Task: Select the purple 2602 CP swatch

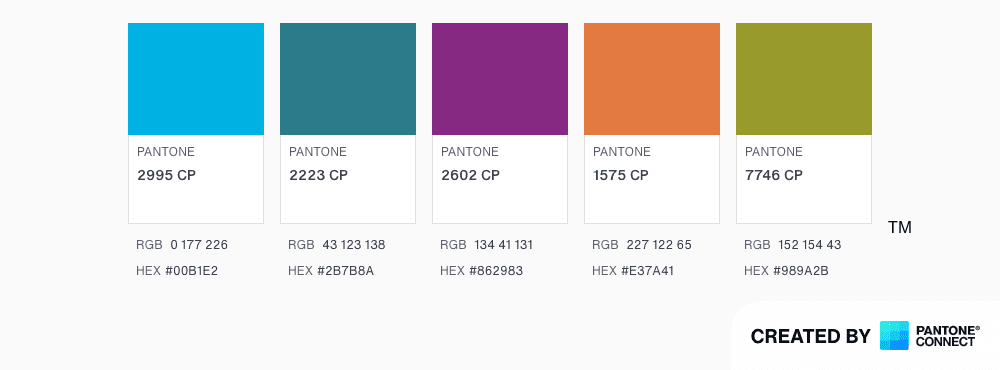Action: click(500, 79)
